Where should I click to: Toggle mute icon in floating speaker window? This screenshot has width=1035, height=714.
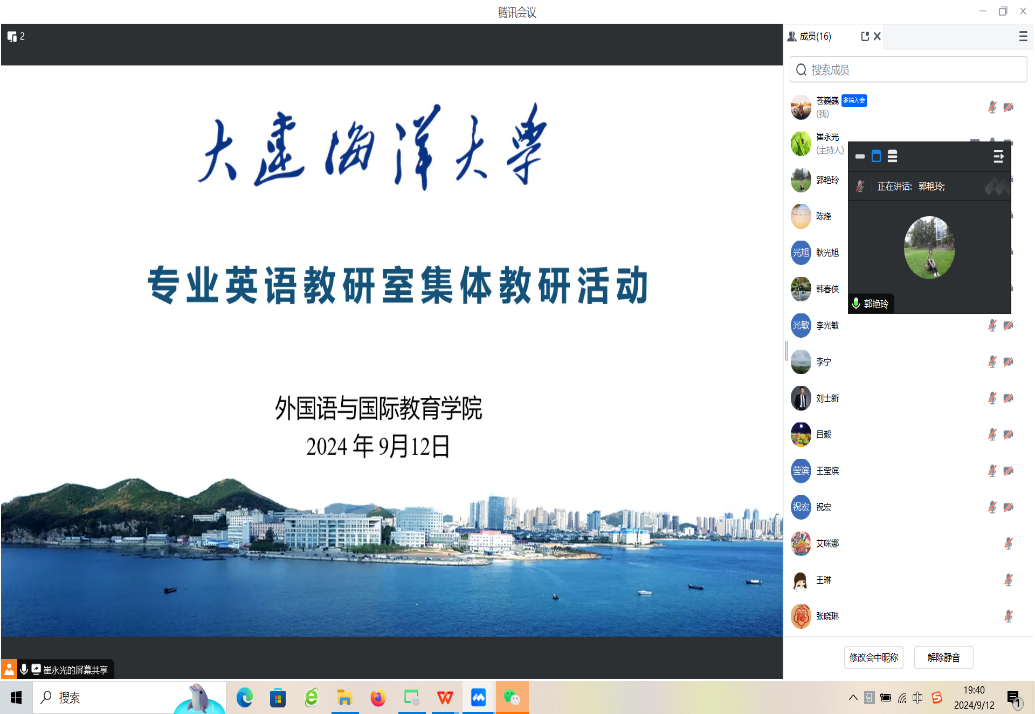point(860,187)
